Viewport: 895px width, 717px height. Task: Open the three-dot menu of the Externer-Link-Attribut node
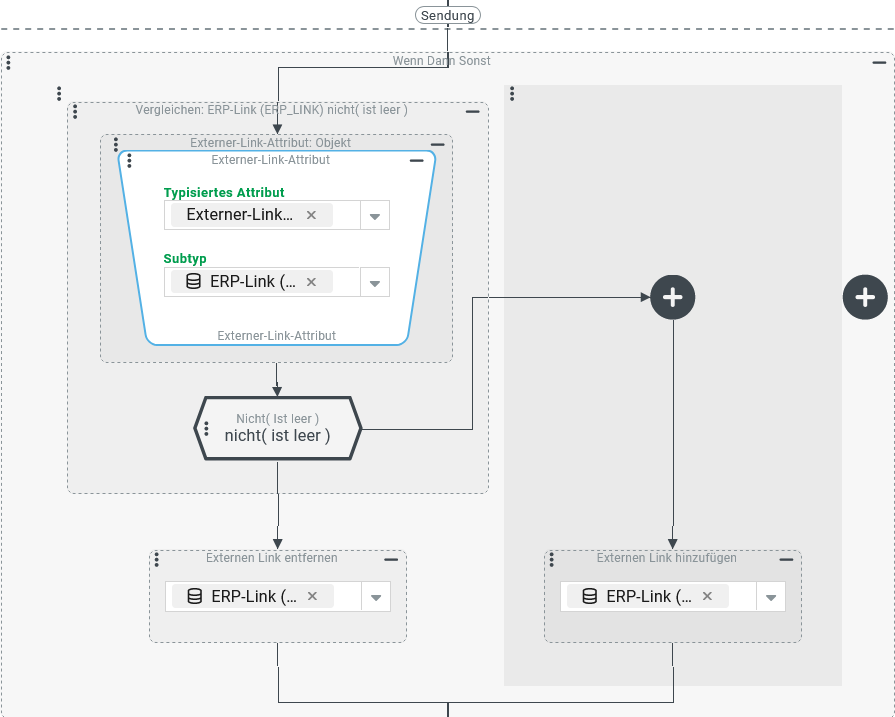130,161
